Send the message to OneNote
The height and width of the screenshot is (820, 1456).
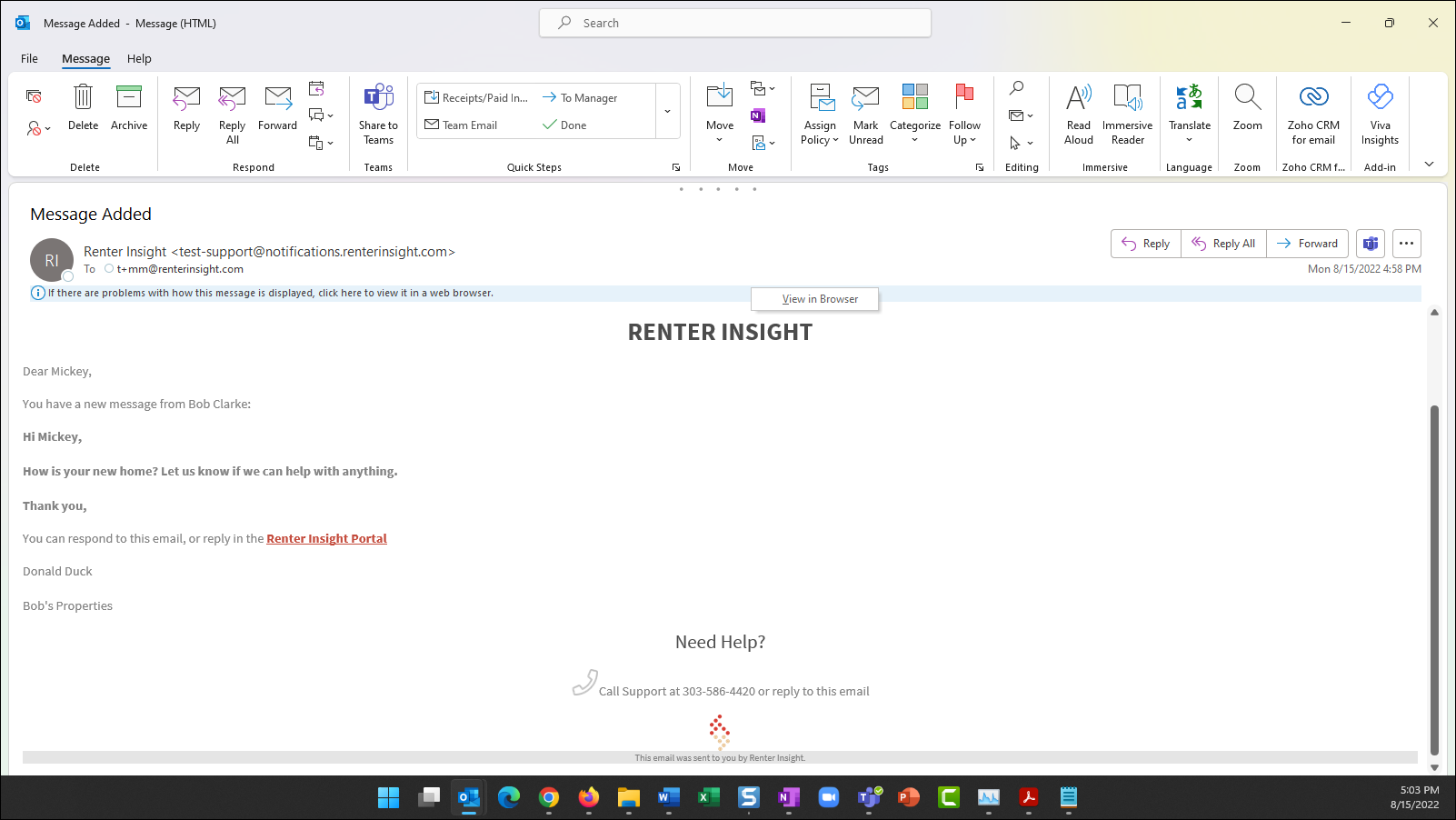(758, 115)
